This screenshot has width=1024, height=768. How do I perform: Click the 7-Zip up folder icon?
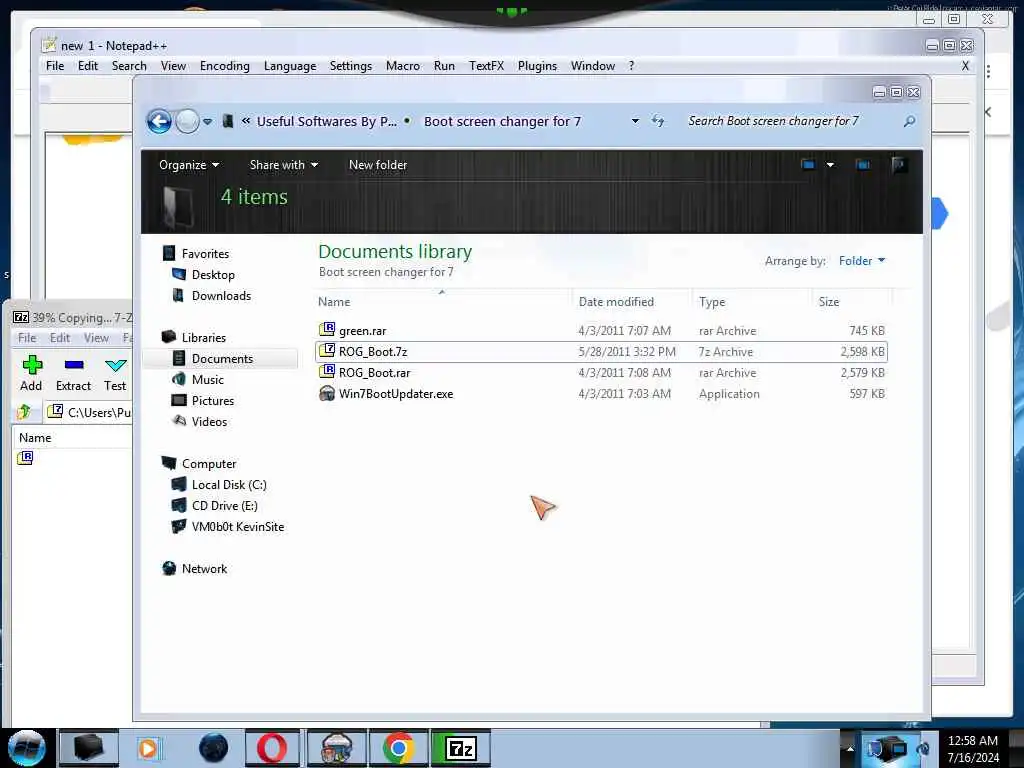click(24, 411)
